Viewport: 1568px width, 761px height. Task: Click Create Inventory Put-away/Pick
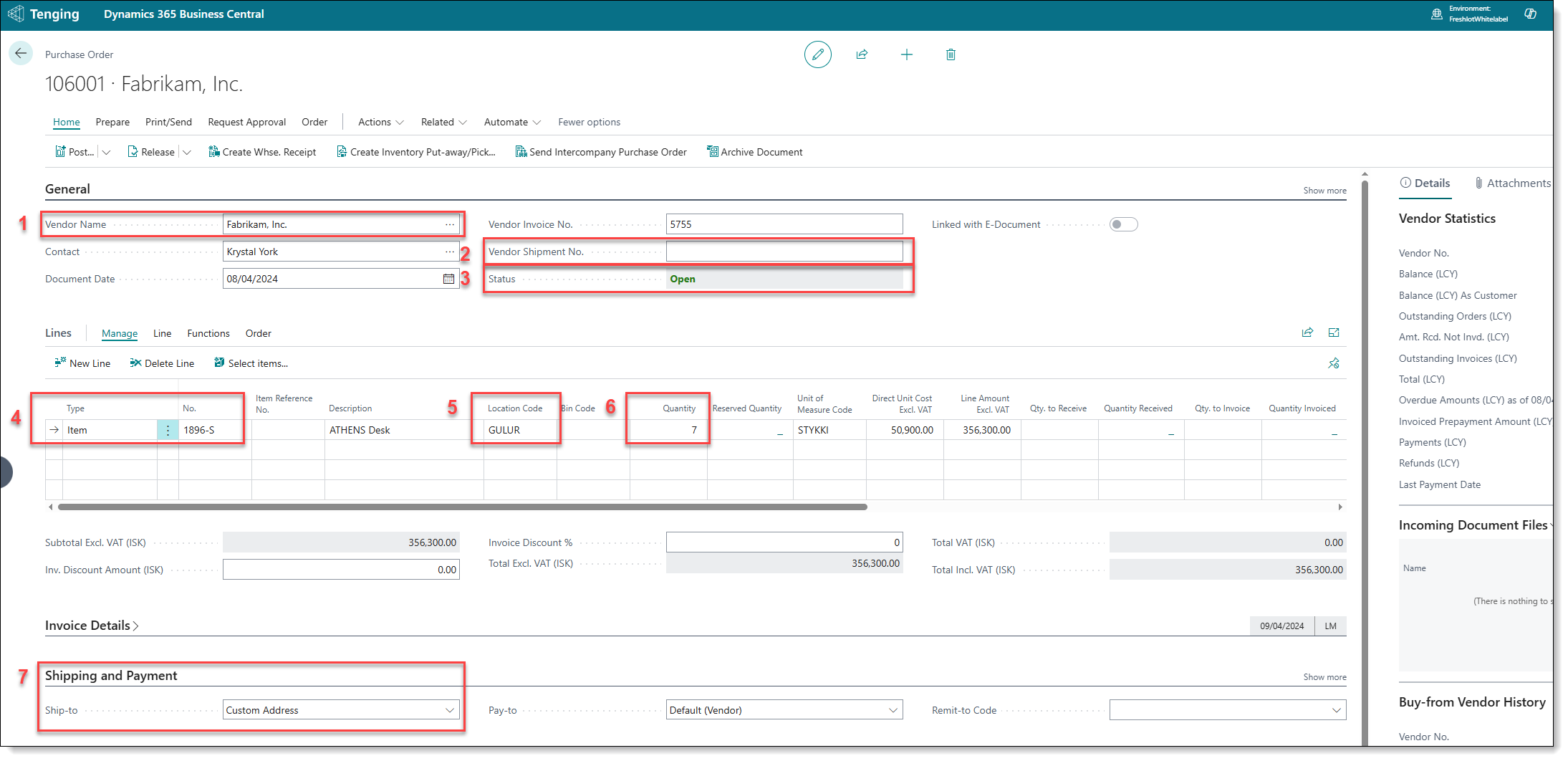(415, 152)
